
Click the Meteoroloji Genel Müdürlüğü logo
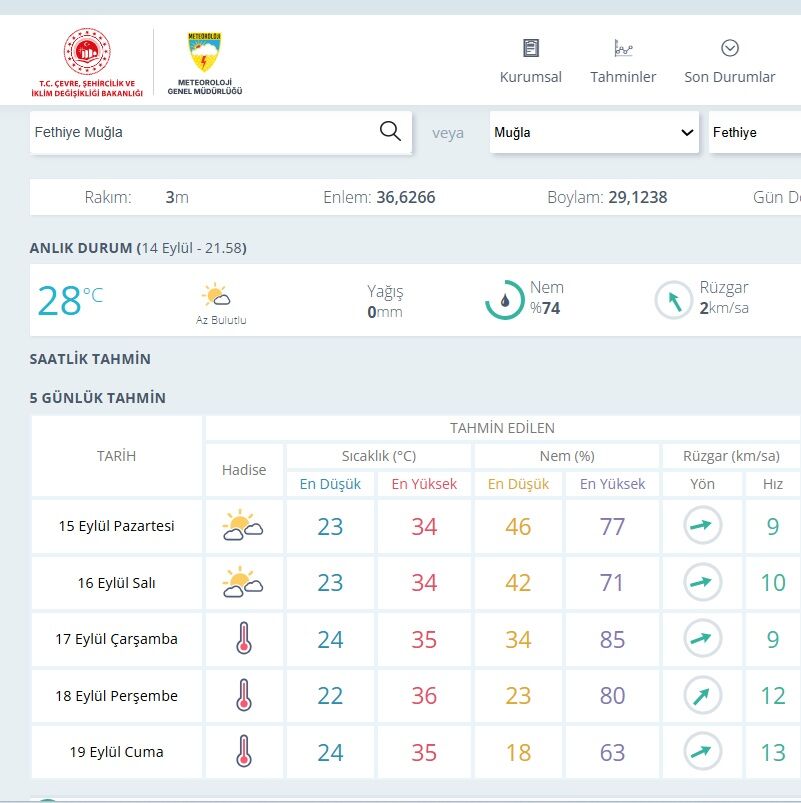coord(205,64)
